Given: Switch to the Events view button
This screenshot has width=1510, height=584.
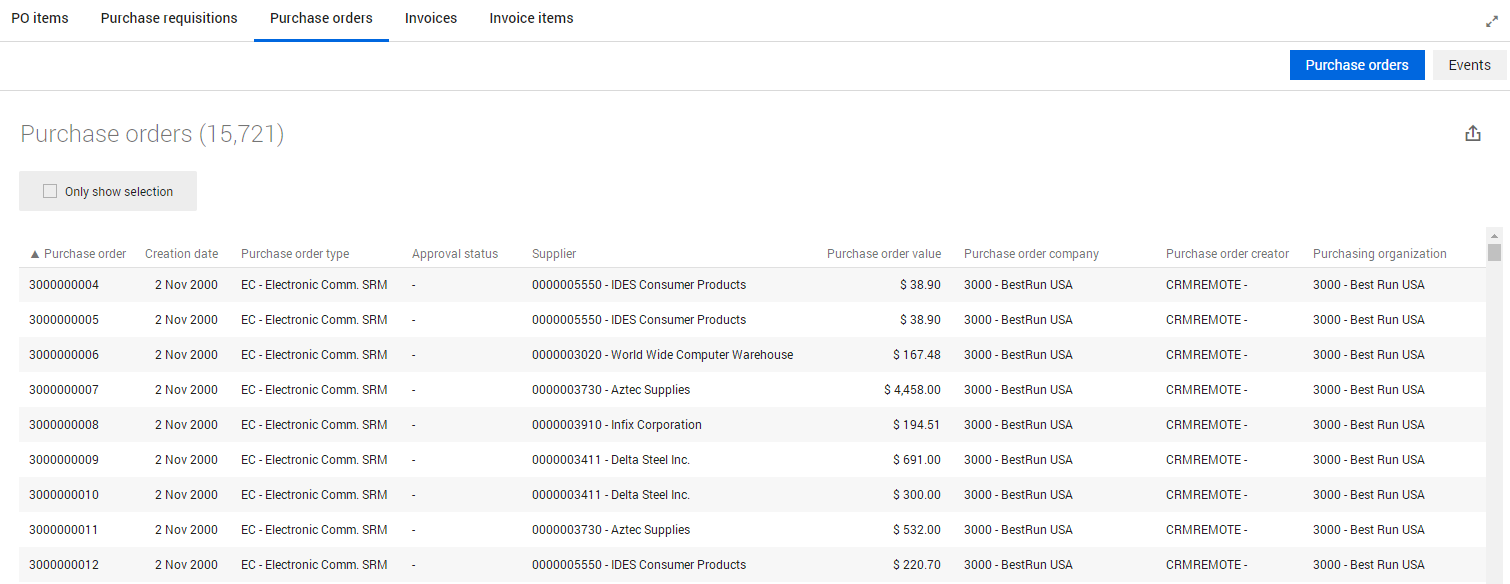Looking at the screenshot, I should coord(1469,65).
